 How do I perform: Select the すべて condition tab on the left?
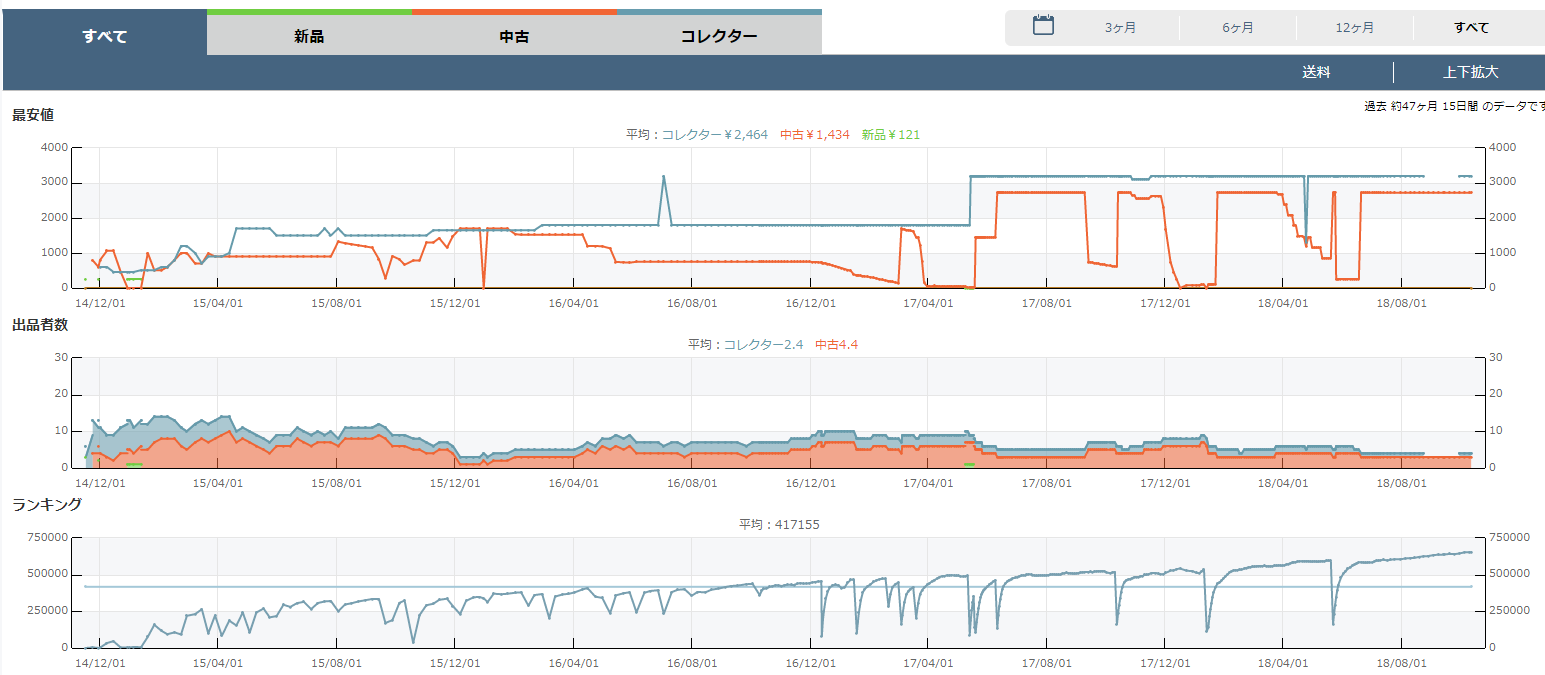pyautogui.click(x=104, y=37)
